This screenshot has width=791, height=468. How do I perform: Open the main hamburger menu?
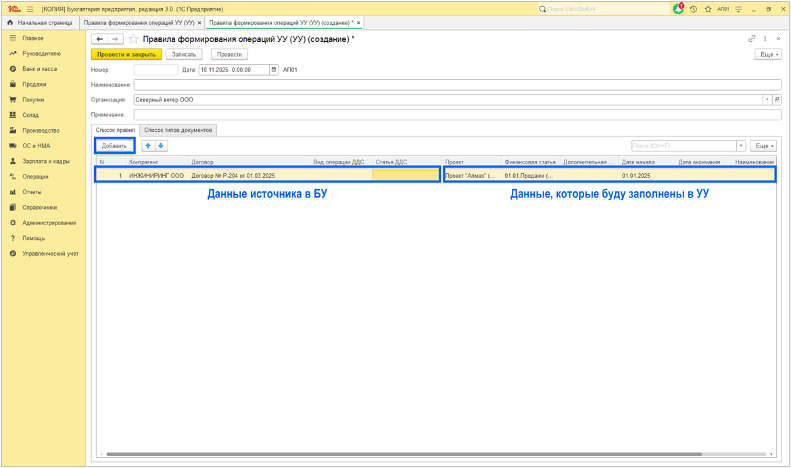click(x=30, y=8)
